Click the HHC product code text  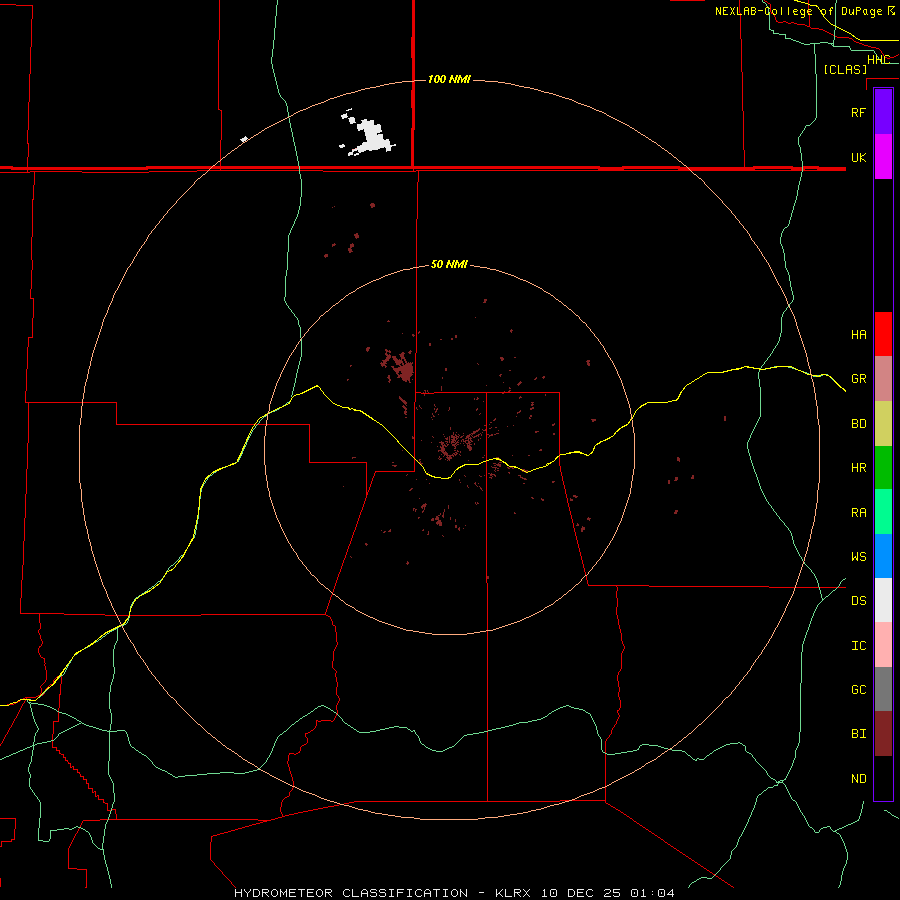[878, 59]
